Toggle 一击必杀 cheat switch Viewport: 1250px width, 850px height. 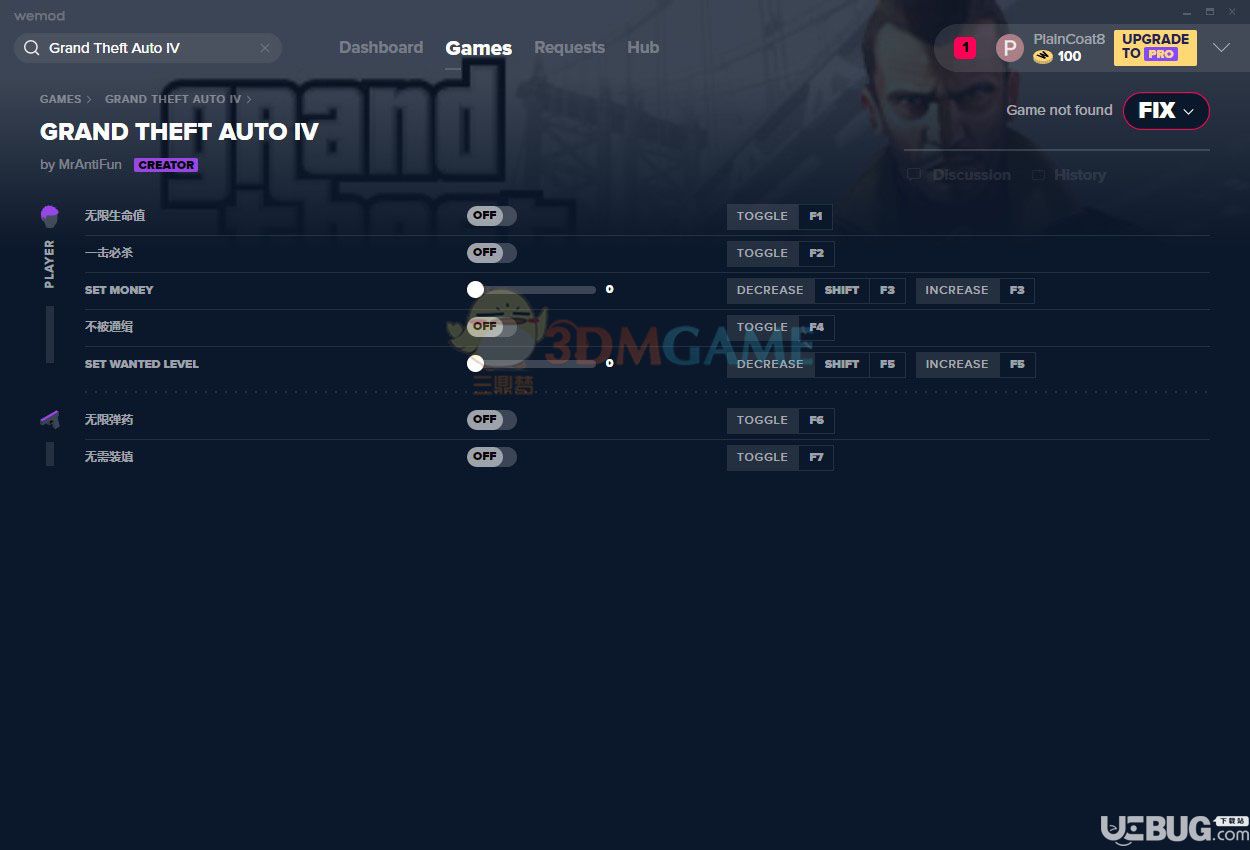tap(492, 253)
